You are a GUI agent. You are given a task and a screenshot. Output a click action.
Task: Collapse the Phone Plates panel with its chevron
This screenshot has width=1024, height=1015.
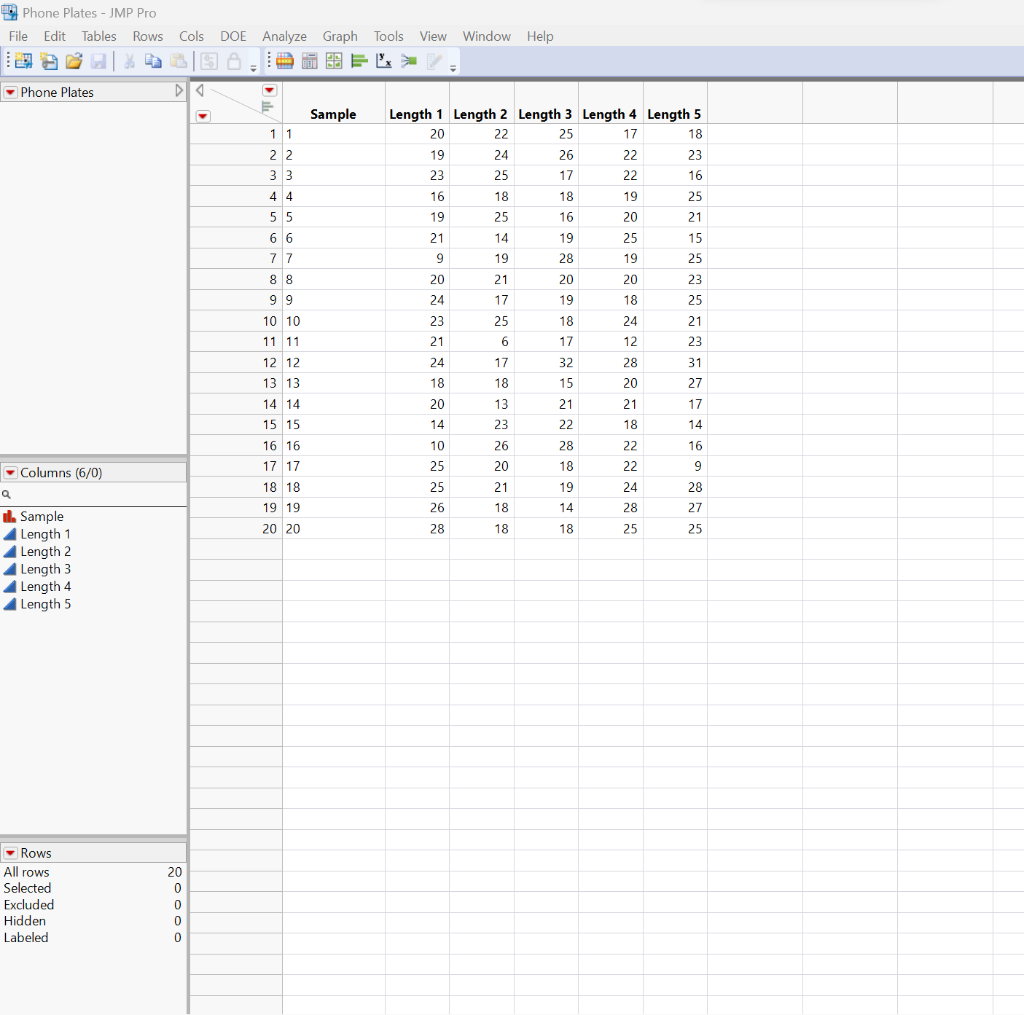click(179, 89)
